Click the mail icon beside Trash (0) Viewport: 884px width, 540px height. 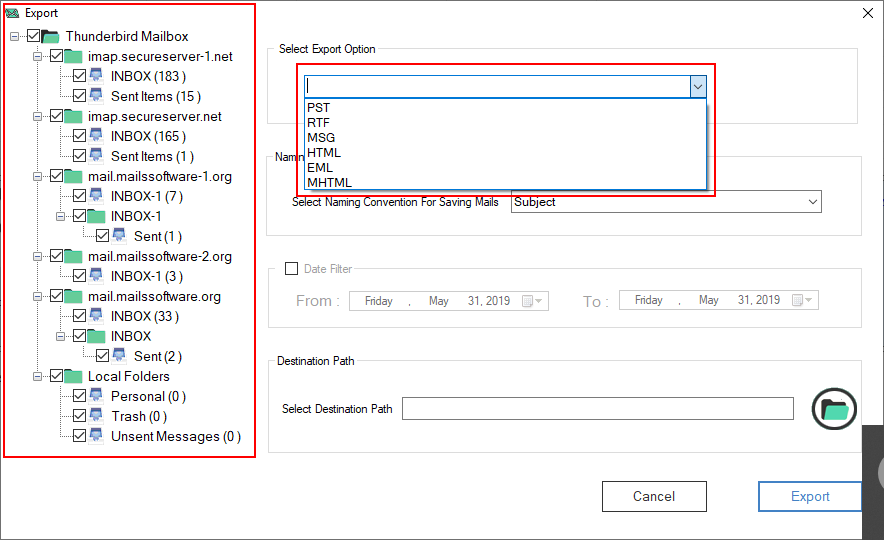96,416
